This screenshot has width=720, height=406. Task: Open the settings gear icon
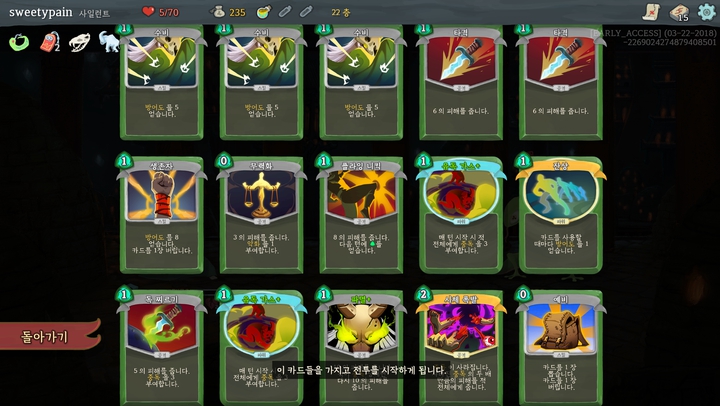(706, 11)
